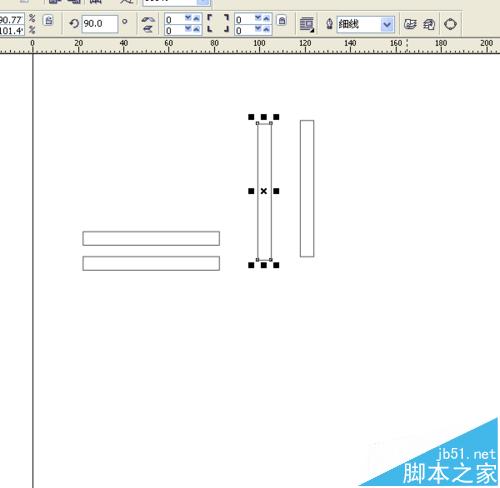Click the bottom-left selection handle

(x=251, y=265)
